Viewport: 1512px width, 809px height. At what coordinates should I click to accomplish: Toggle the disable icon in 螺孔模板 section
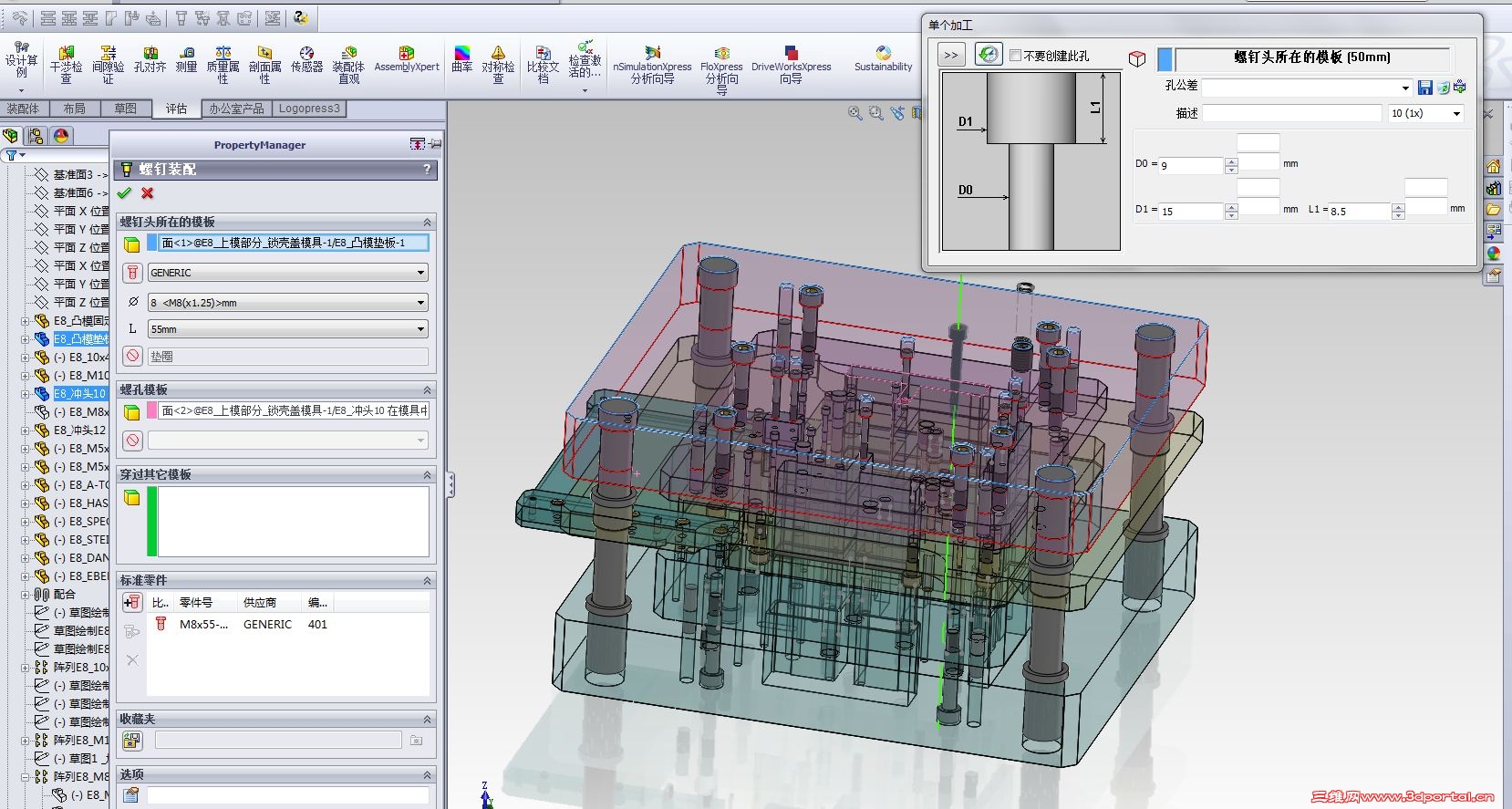pyautogui.click(x=133, y=441)
